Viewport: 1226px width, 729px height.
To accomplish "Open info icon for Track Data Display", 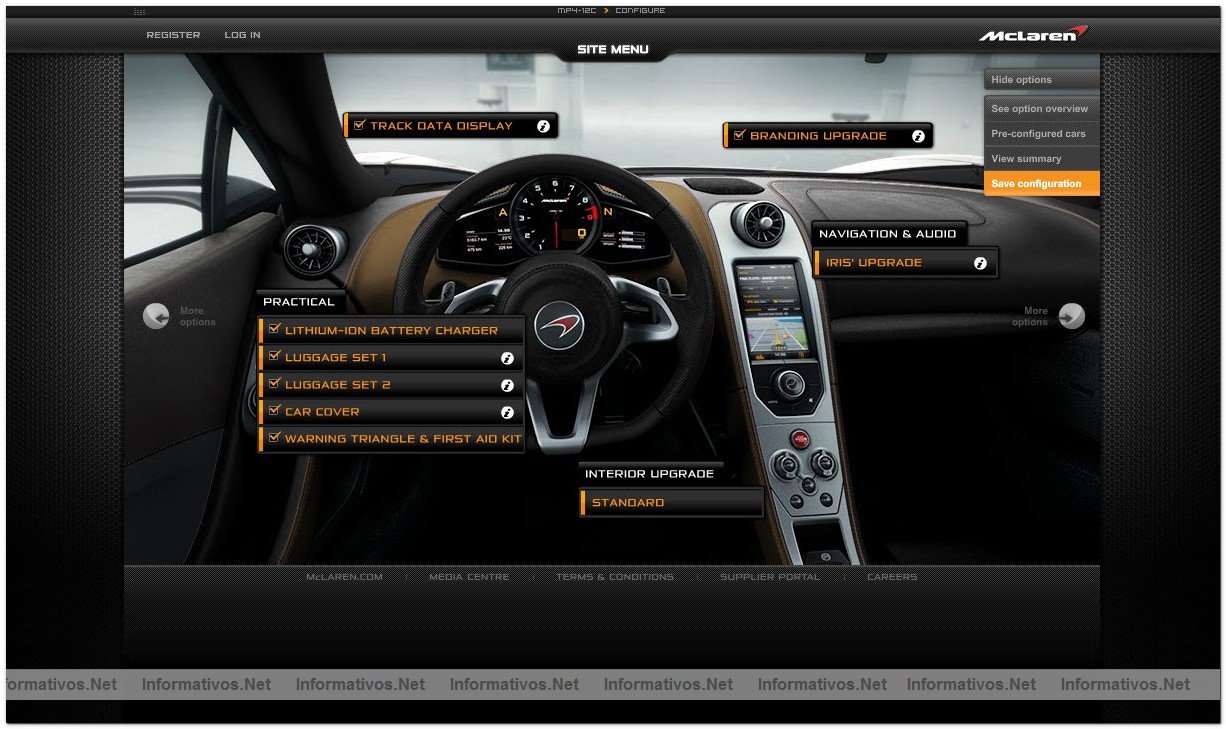I will pyautogui.click(x=544, y=126).
